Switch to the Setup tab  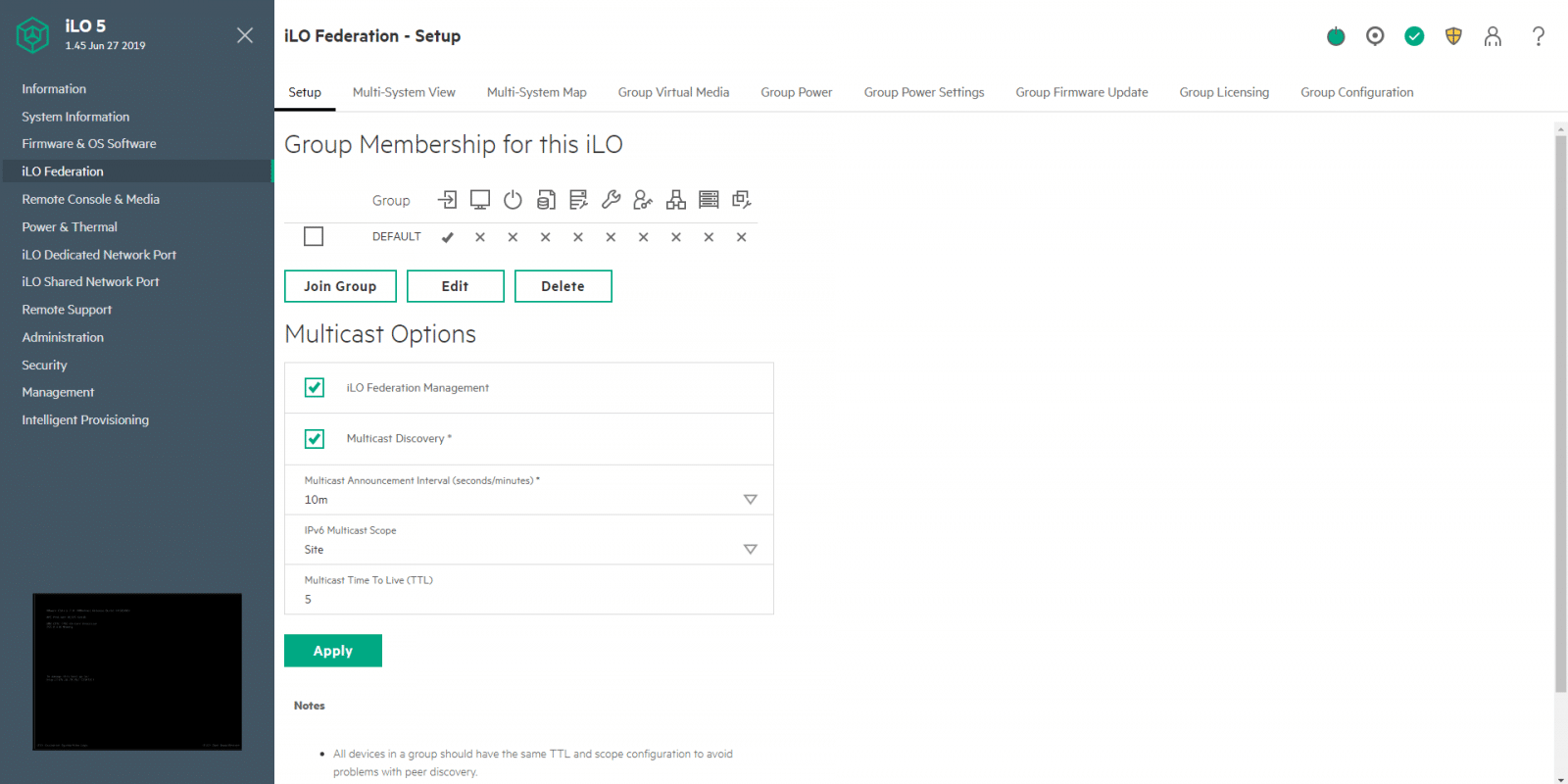click(x=305, y=92)
